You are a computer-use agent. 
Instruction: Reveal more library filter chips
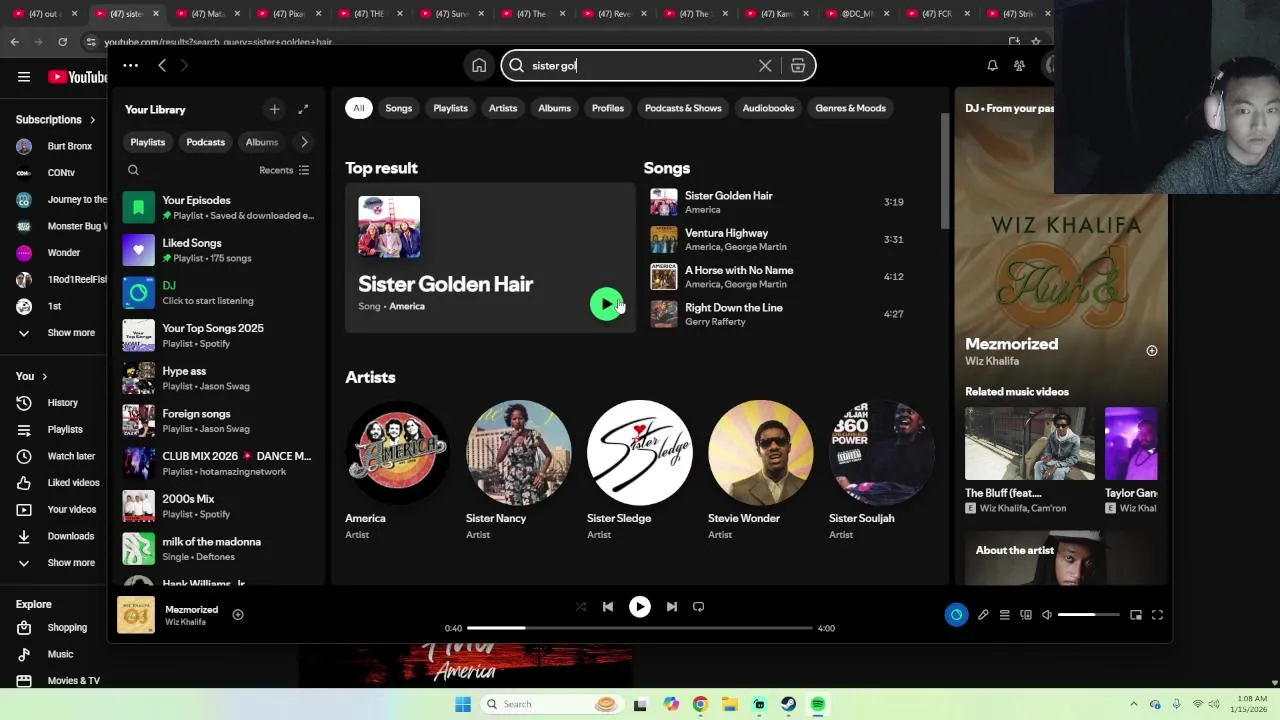click(x=304, y=142)
